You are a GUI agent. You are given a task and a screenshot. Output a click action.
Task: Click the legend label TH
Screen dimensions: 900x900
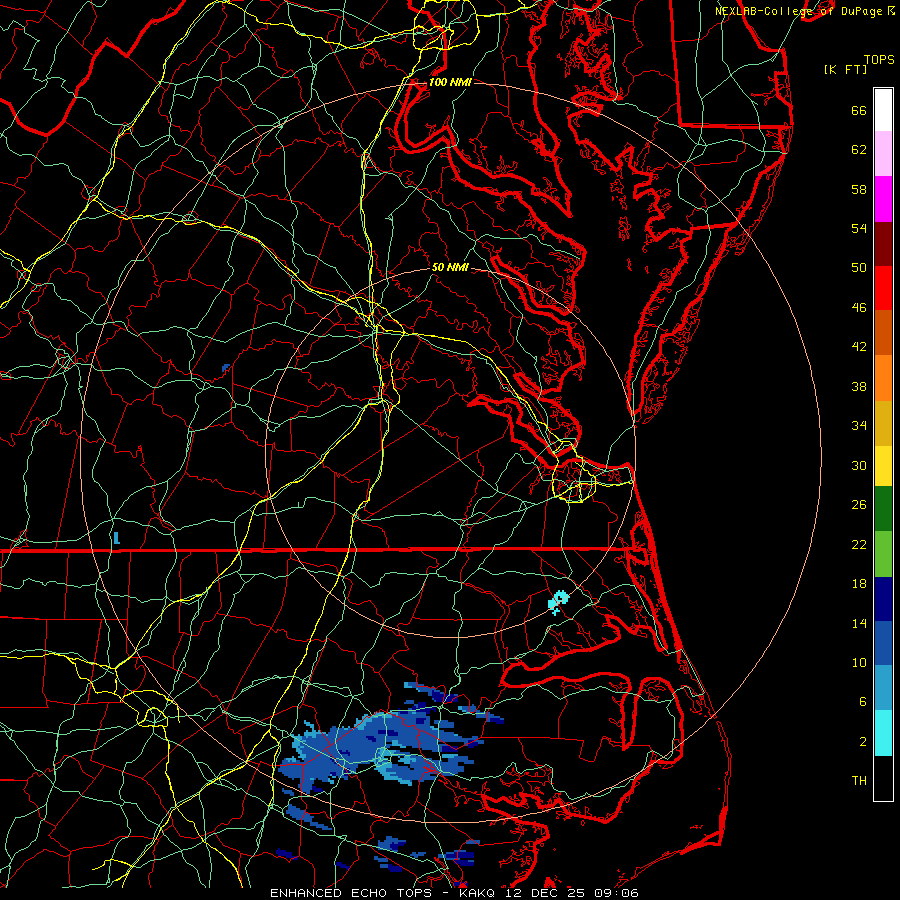859,780
